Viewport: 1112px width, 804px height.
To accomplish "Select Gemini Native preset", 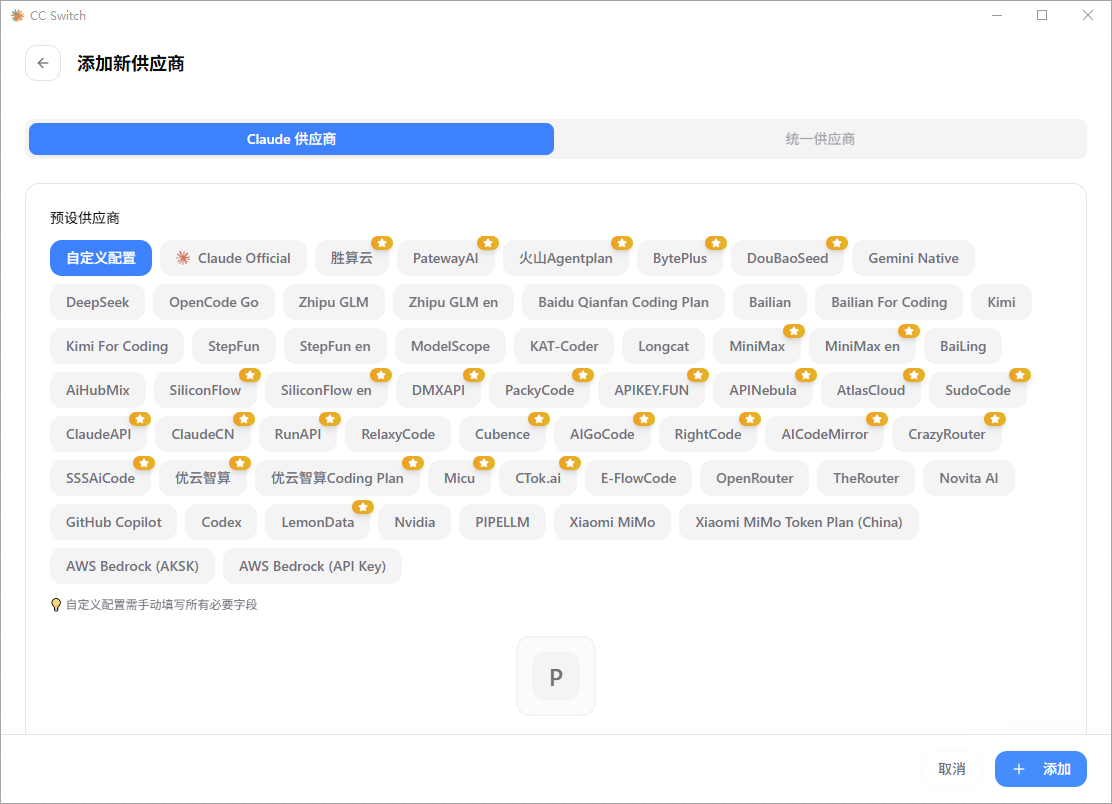I will 913,258.
